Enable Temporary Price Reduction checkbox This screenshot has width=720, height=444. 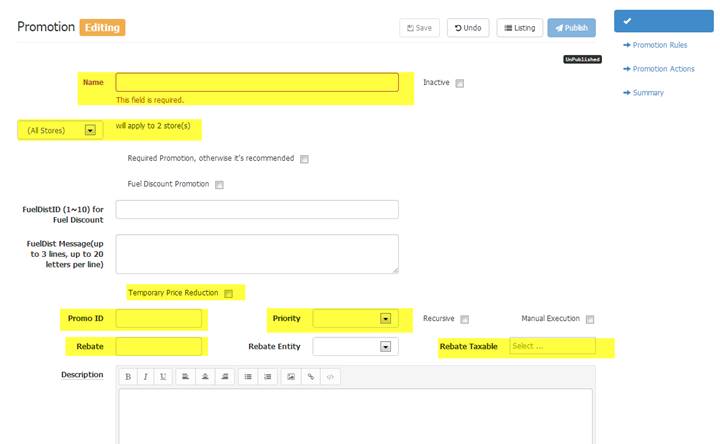coord(229,293)
